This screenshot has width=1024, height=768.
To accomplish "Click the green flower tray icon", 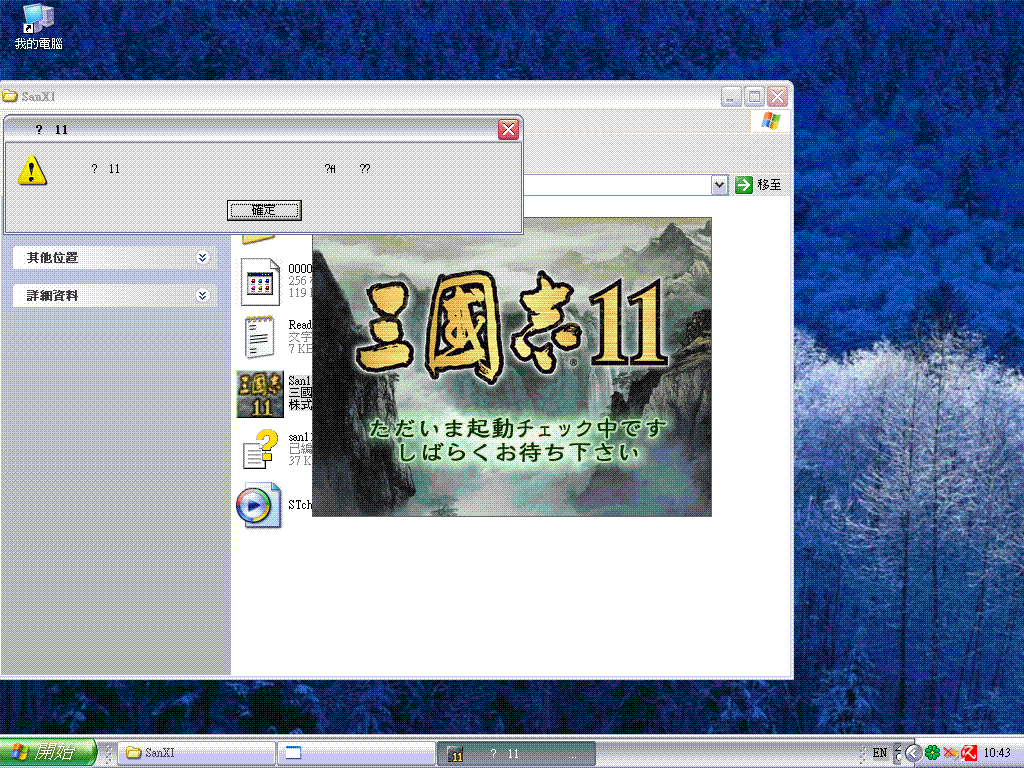I will coord(933,753).
